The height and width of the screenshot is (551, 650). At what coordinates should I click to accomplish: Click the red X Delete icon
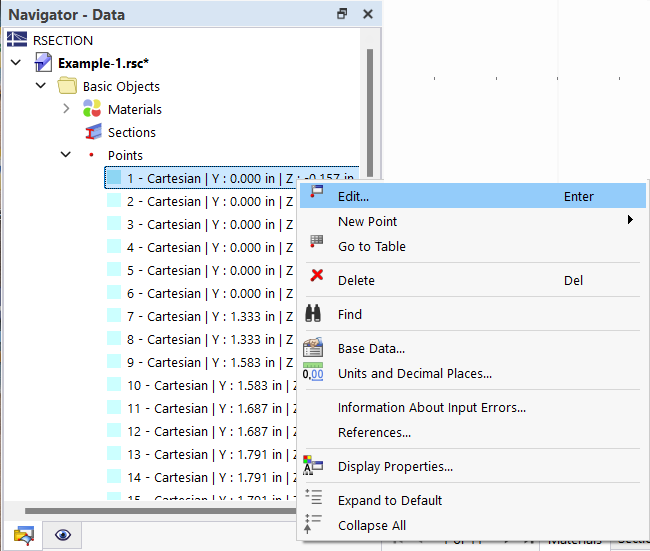[317, 275]
